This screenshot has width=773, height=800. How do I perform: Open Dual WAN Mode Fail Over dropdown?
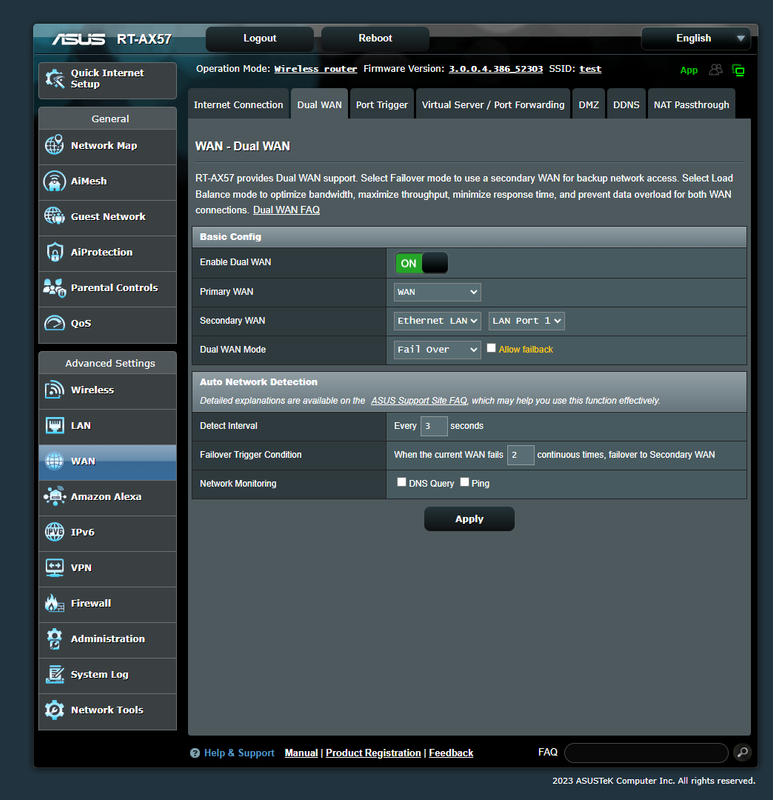[x=437, y=349]
